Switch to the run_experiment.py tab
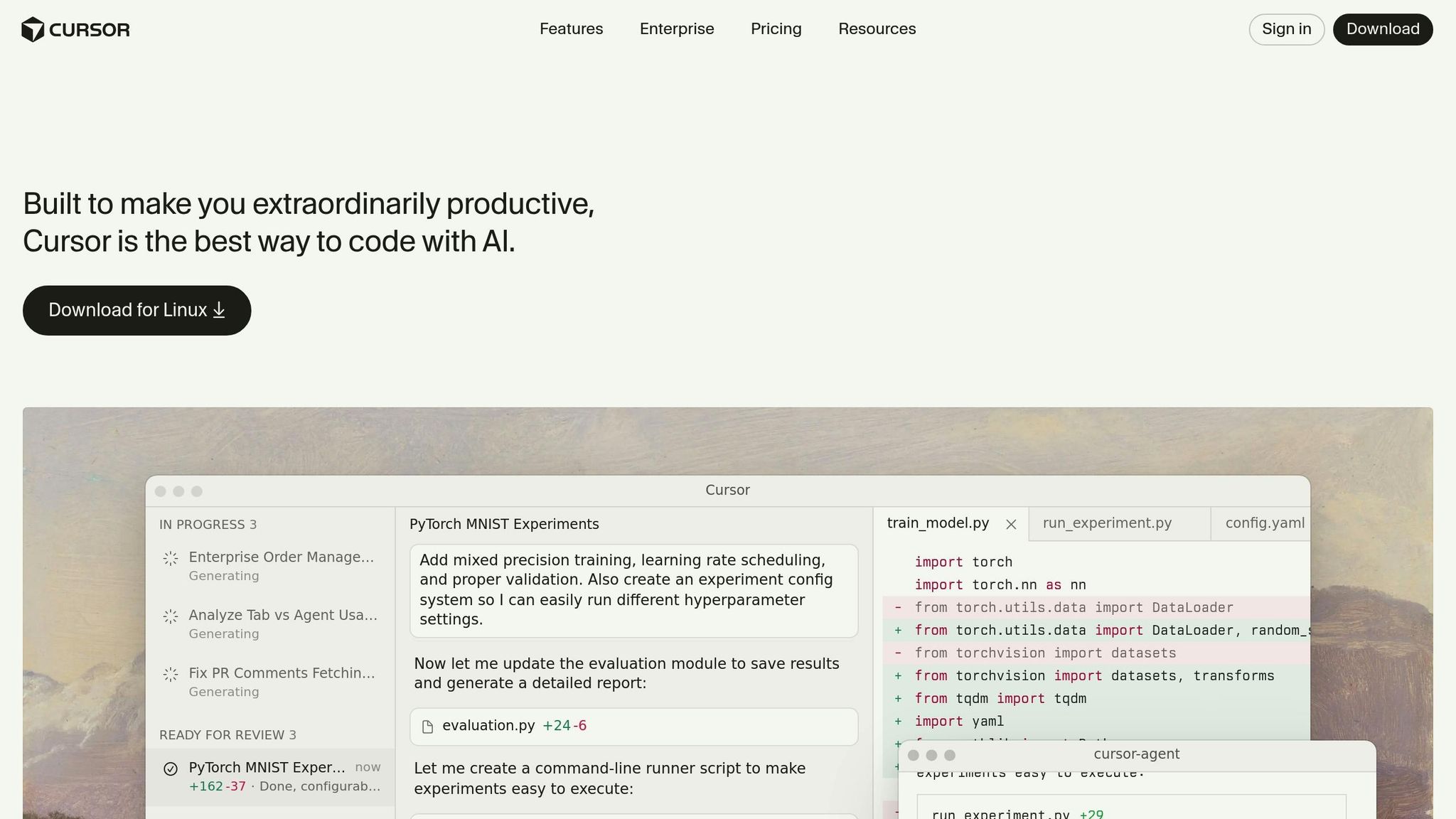This screenshot has height=819, width=1456. click(1106, 523)
